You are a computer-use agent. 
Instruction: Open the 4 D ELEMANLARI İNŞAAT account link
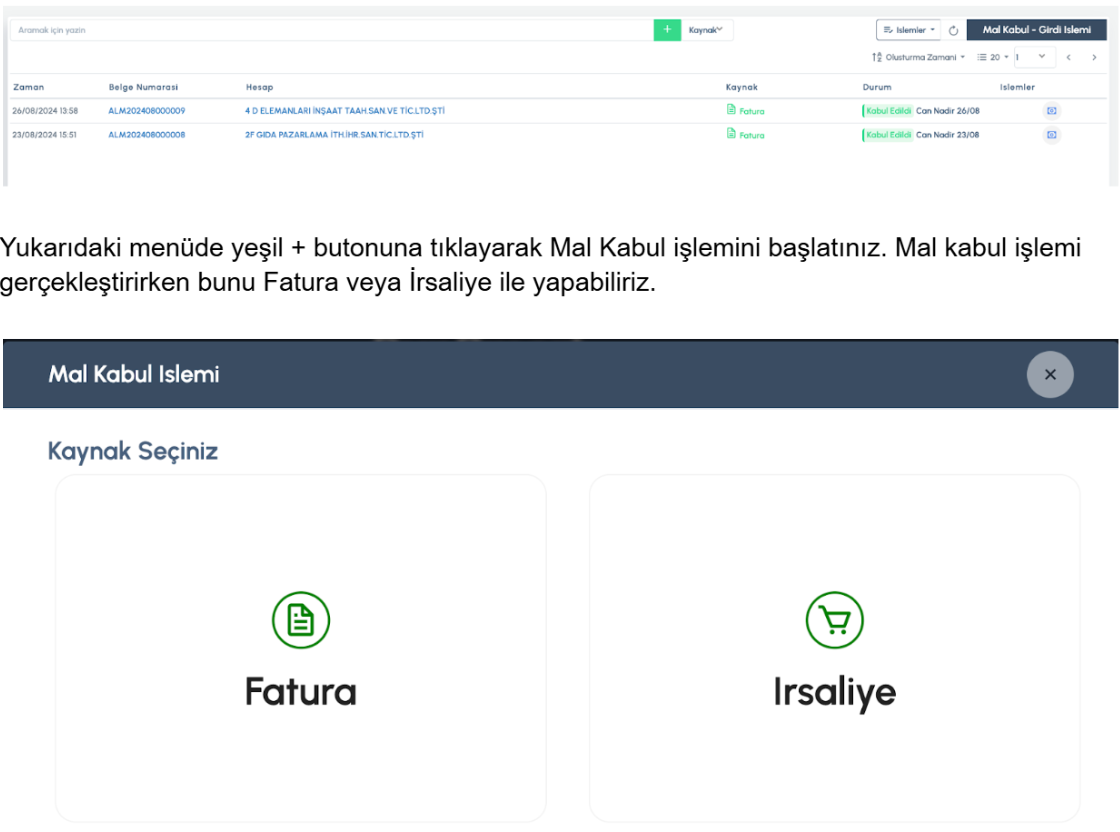[x=344, y=111]
